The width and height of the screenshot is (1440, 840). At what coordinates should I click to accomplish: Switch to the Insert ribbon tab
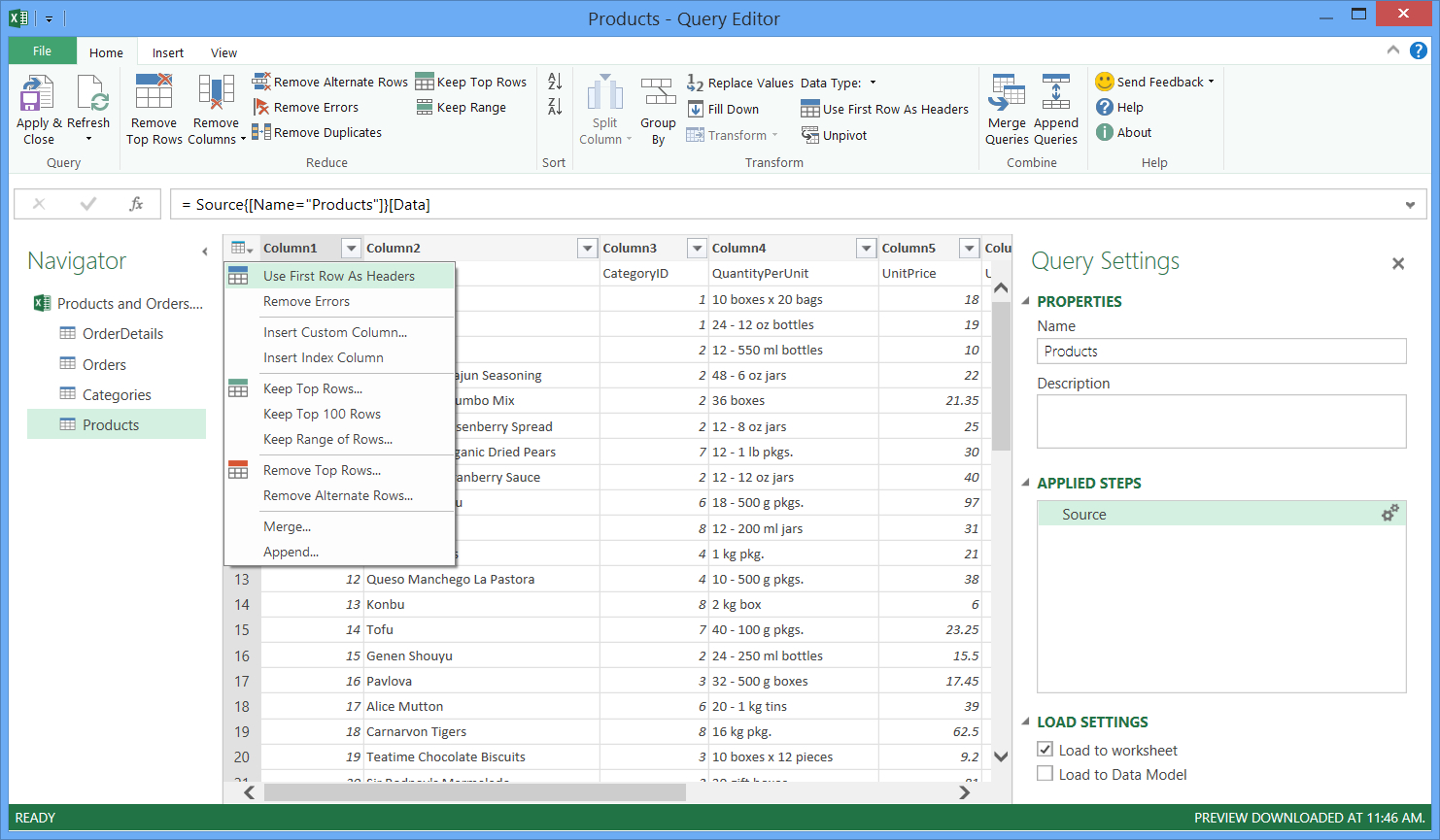point(167,51)
